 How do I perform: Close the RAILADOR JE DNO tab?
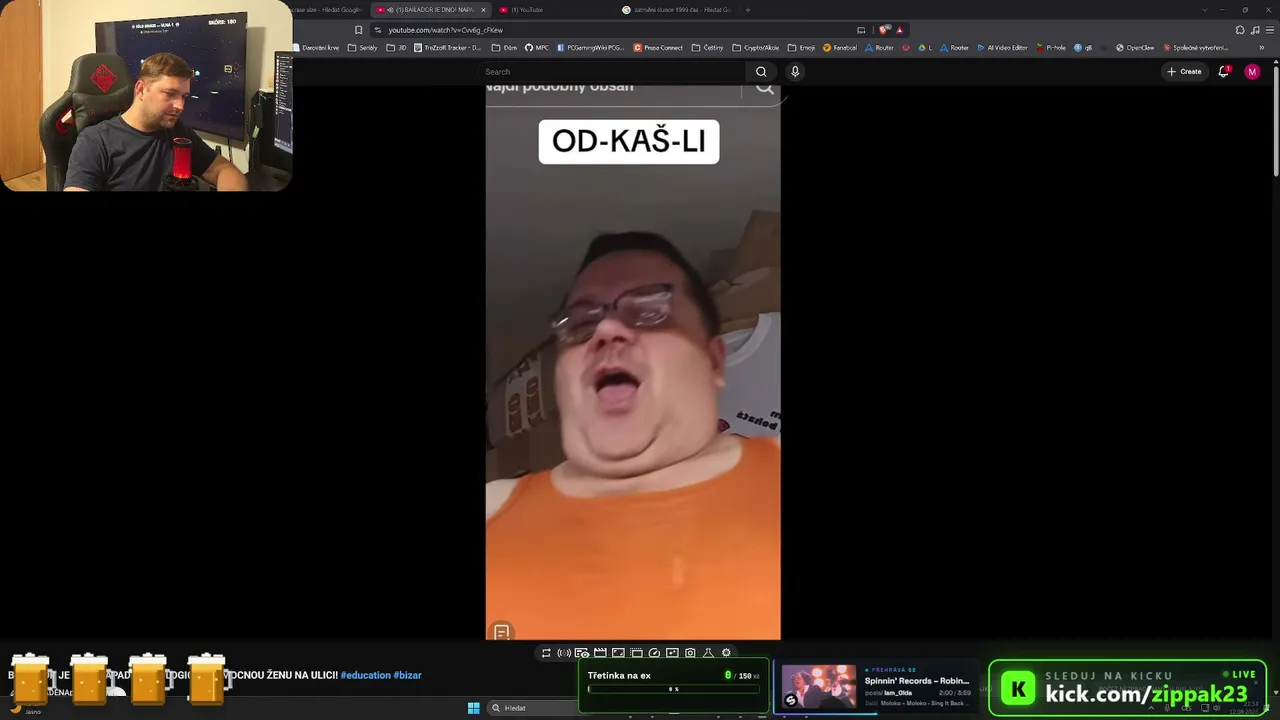click(483, 10)
